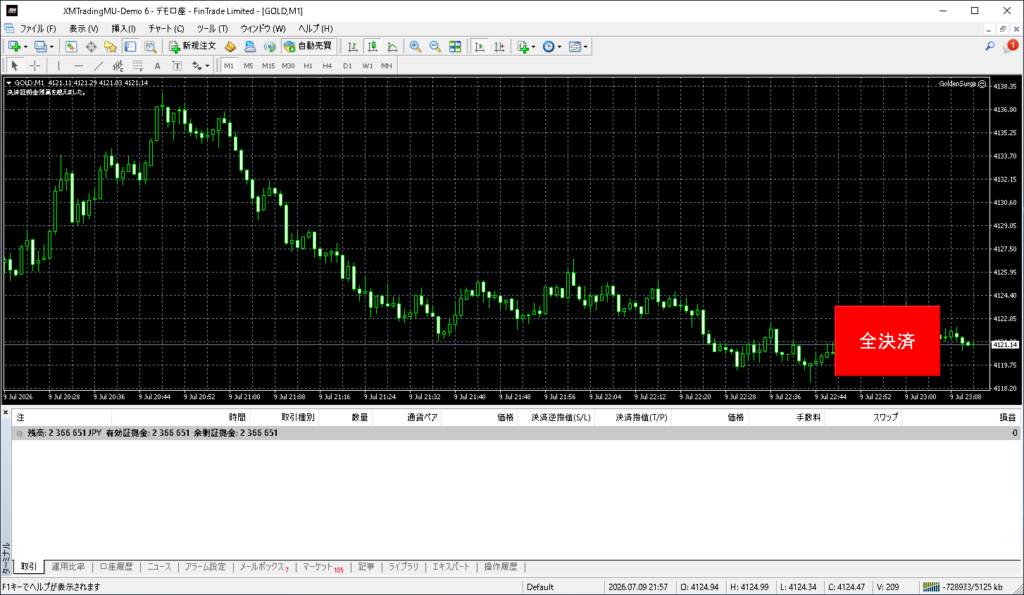Image resolution: width=1024 pixels, height=595 pixels.
Task: Toggle the 自動売買 auto trading button
Action: pyautogui.click(x=308, y=46)
